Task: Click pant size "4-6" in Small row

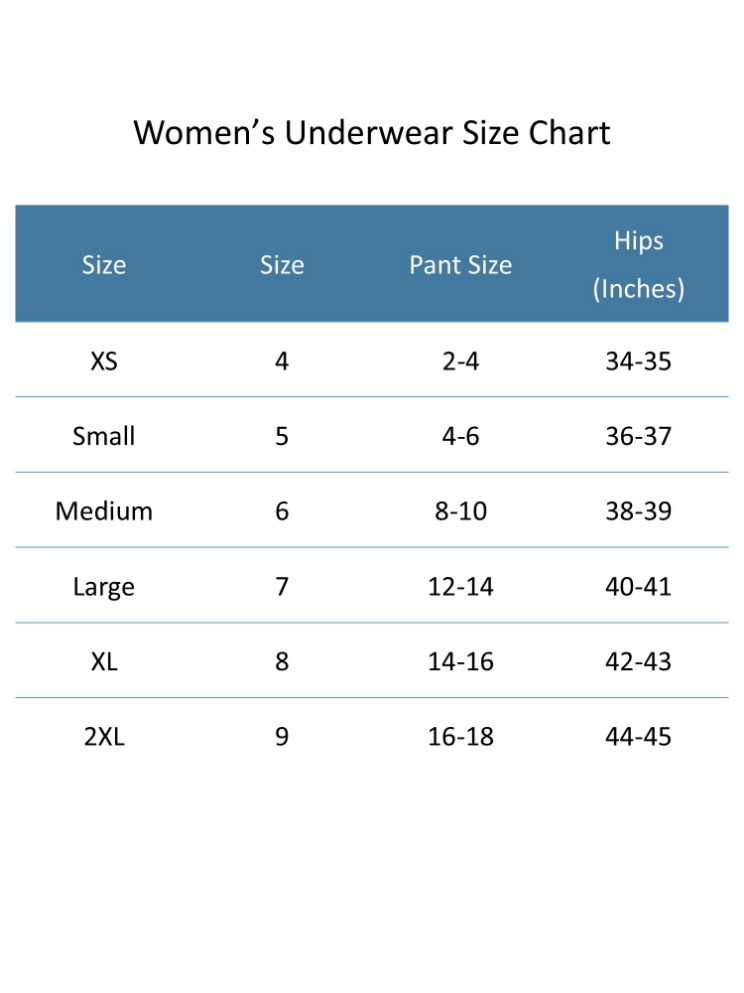Action: (461, 436)
